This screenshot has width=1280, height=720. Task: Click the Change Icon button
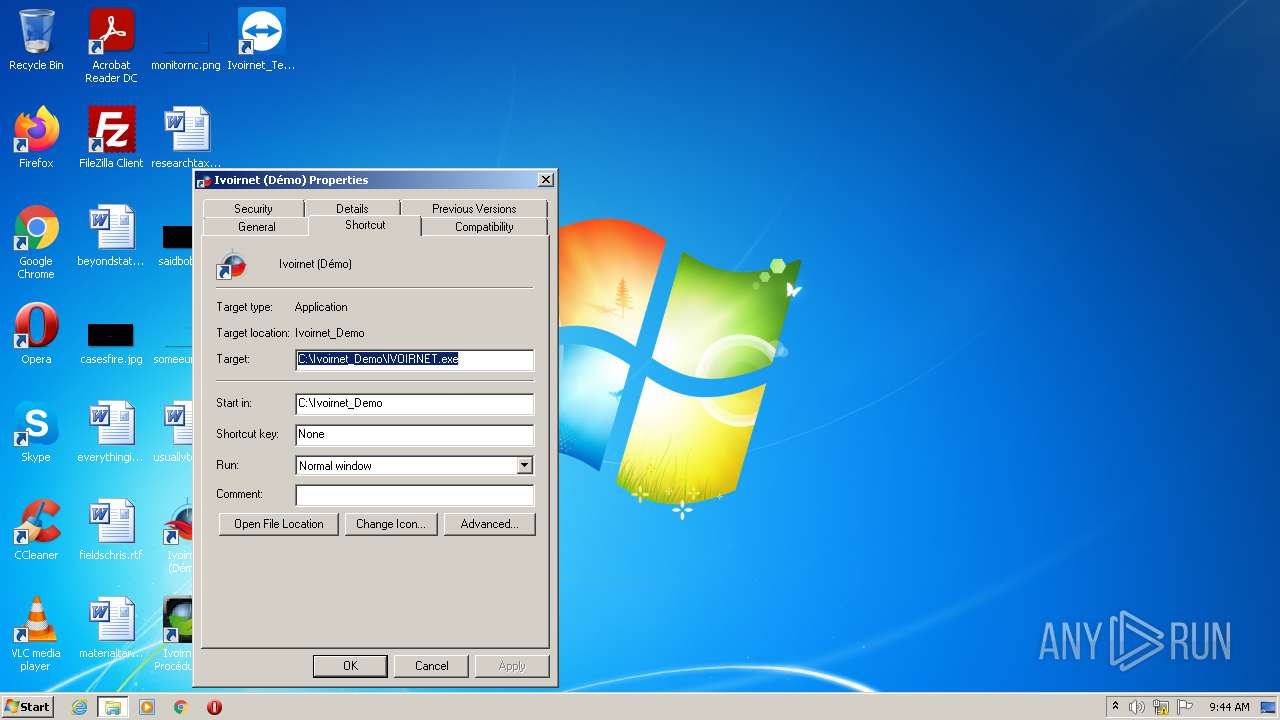[390, 524]
